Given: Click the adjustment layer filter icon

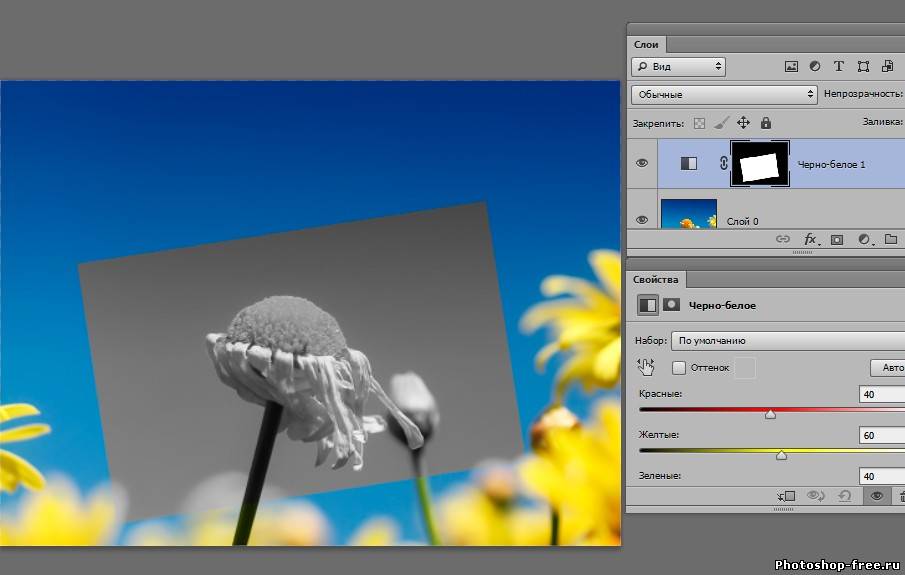Looking at the screenshot, I should [815, 67].
